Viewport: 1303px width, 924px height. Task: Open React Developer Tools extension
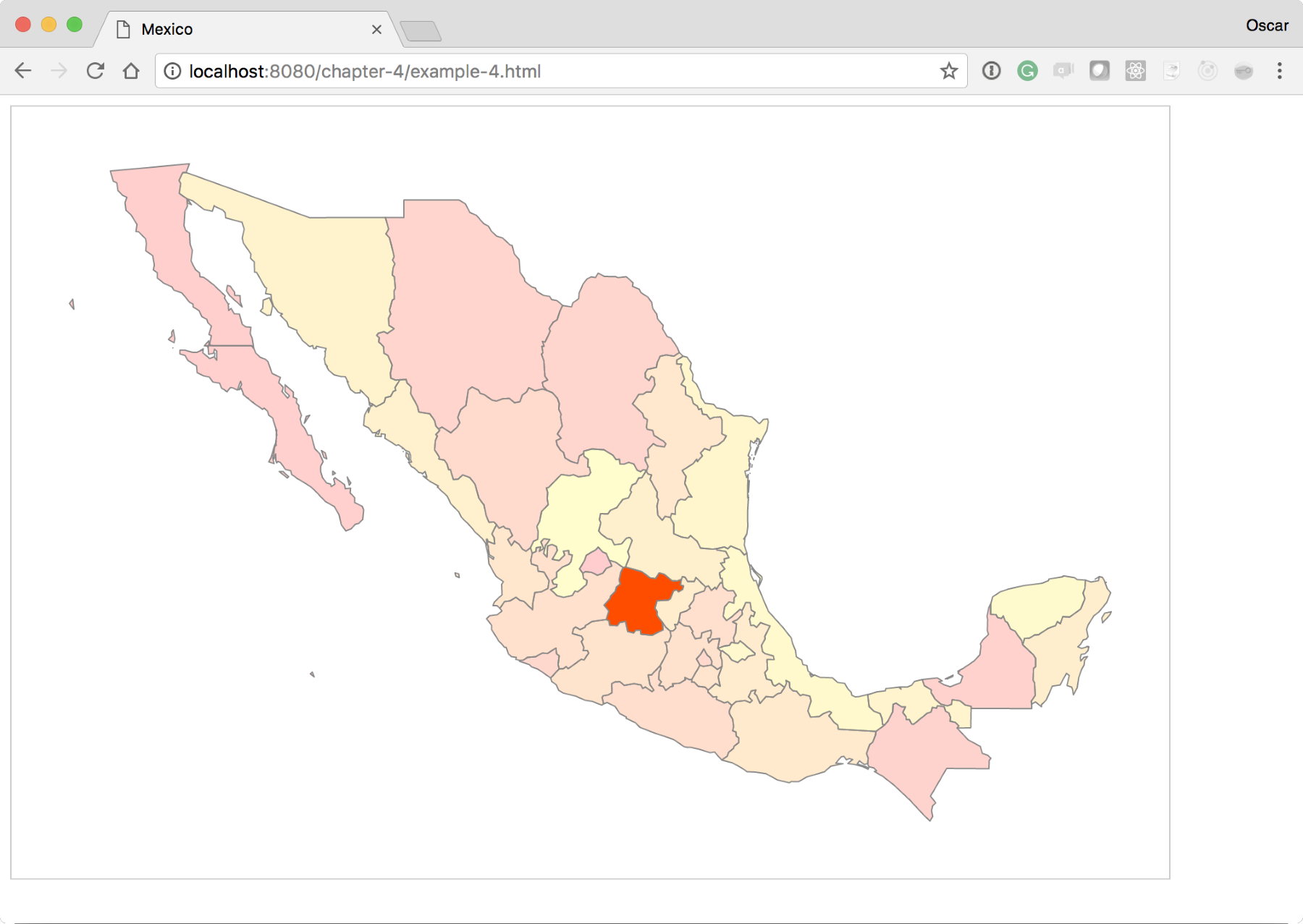coord(1135,71)
